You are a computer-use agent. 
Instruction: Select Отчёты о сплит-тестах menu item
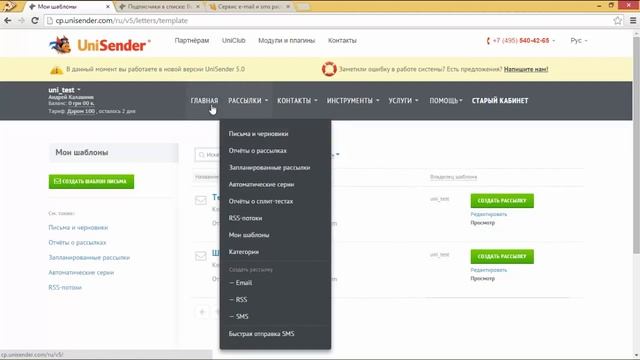(x=261, y=201)
